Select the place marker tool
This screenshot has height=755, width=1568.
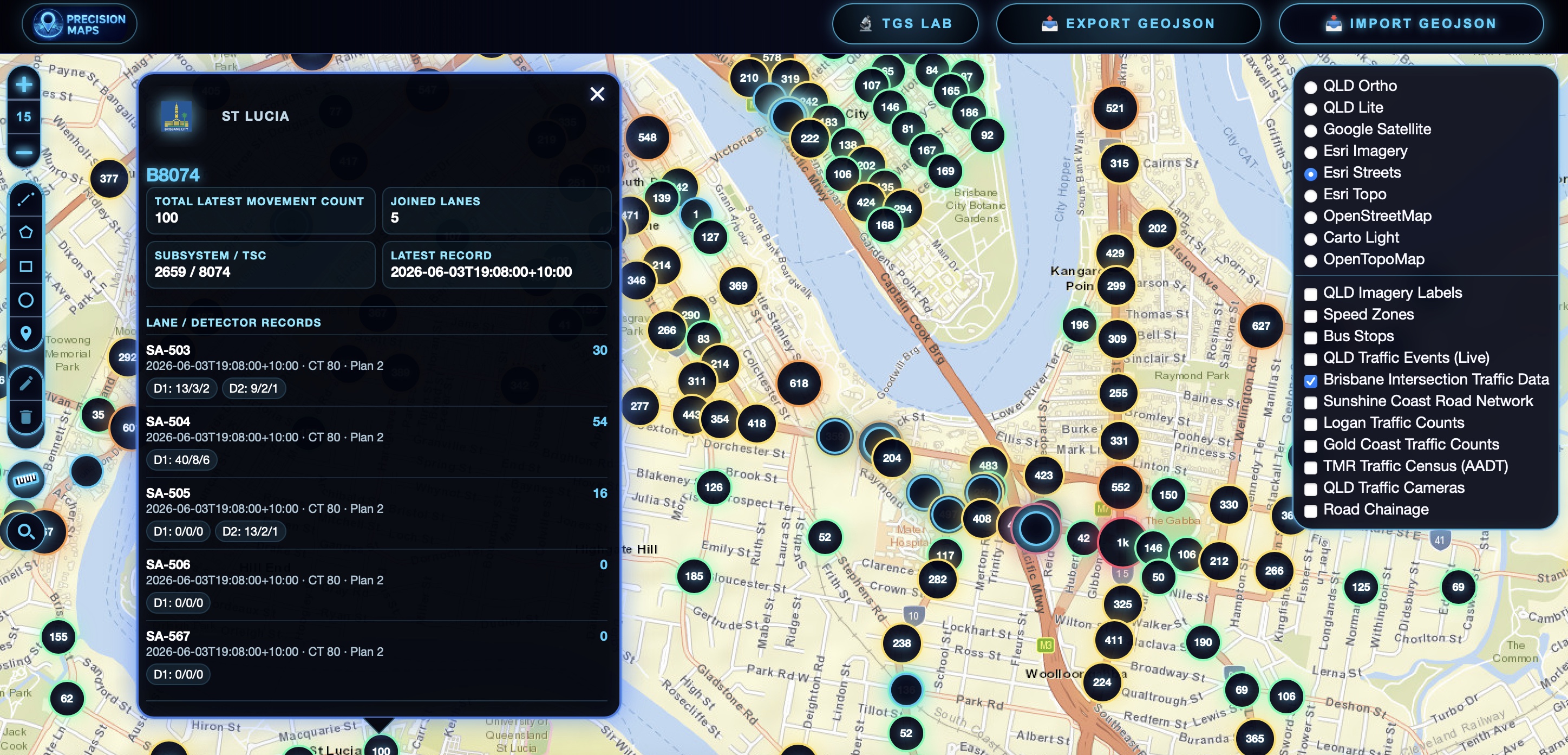pyautogui.click(x=25, y=333)
